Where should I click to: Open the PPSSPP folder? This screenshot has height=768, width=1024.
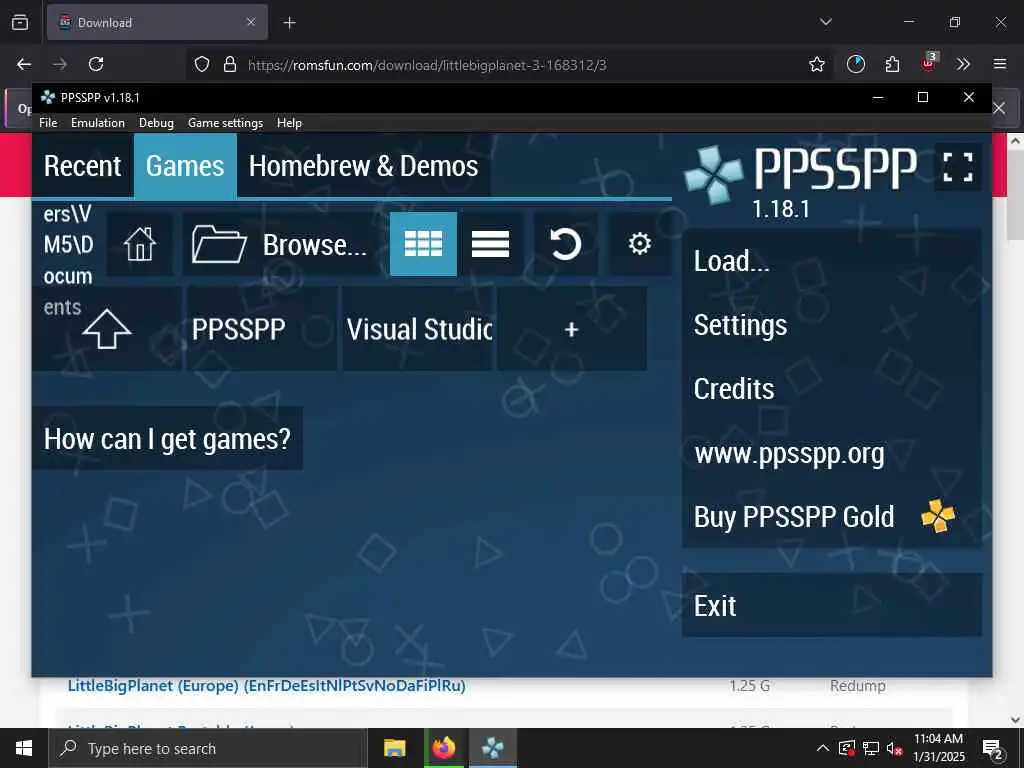click(x=261, y=329)
